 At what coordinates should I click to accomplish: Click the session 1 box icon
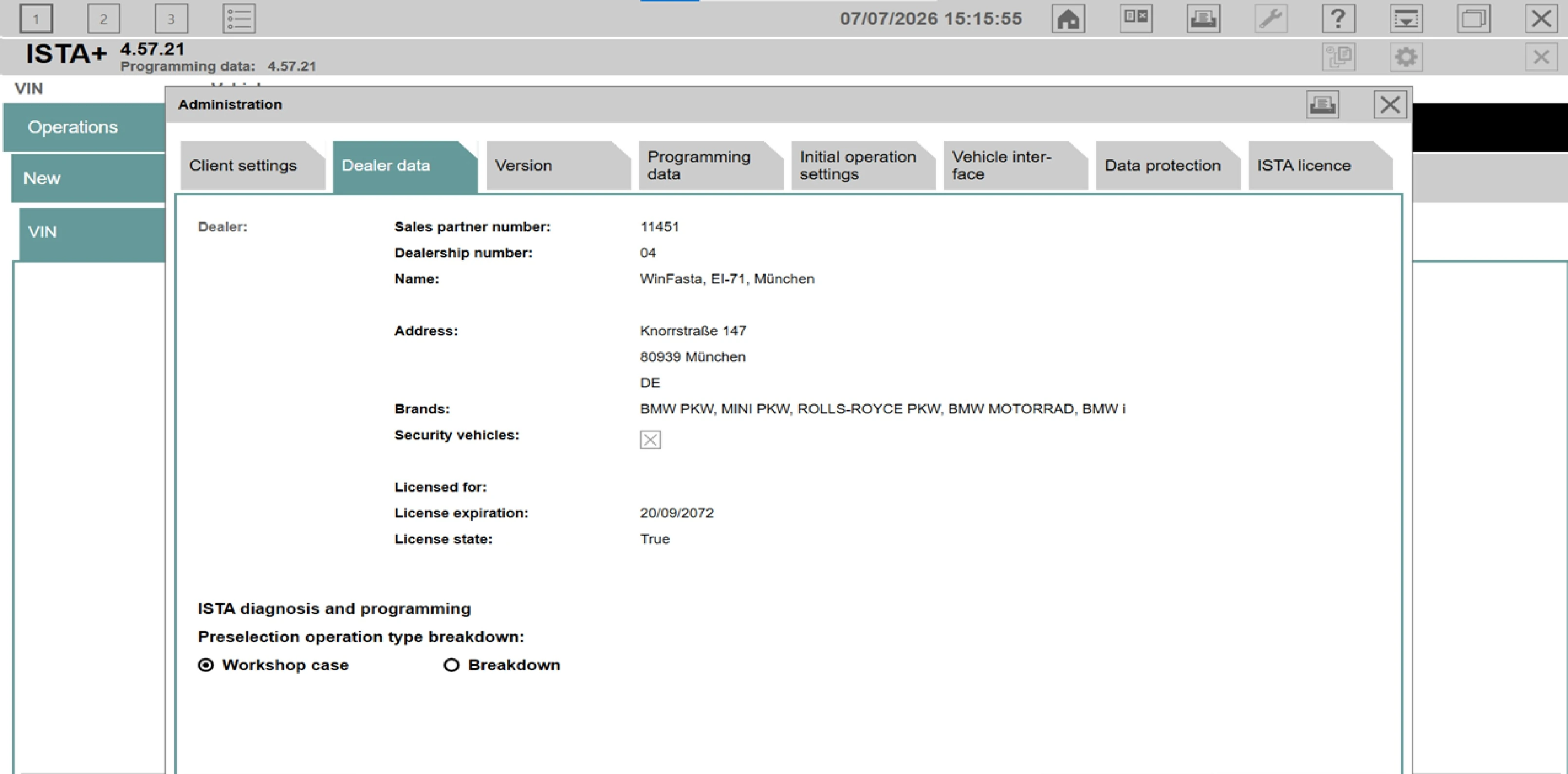36,19
